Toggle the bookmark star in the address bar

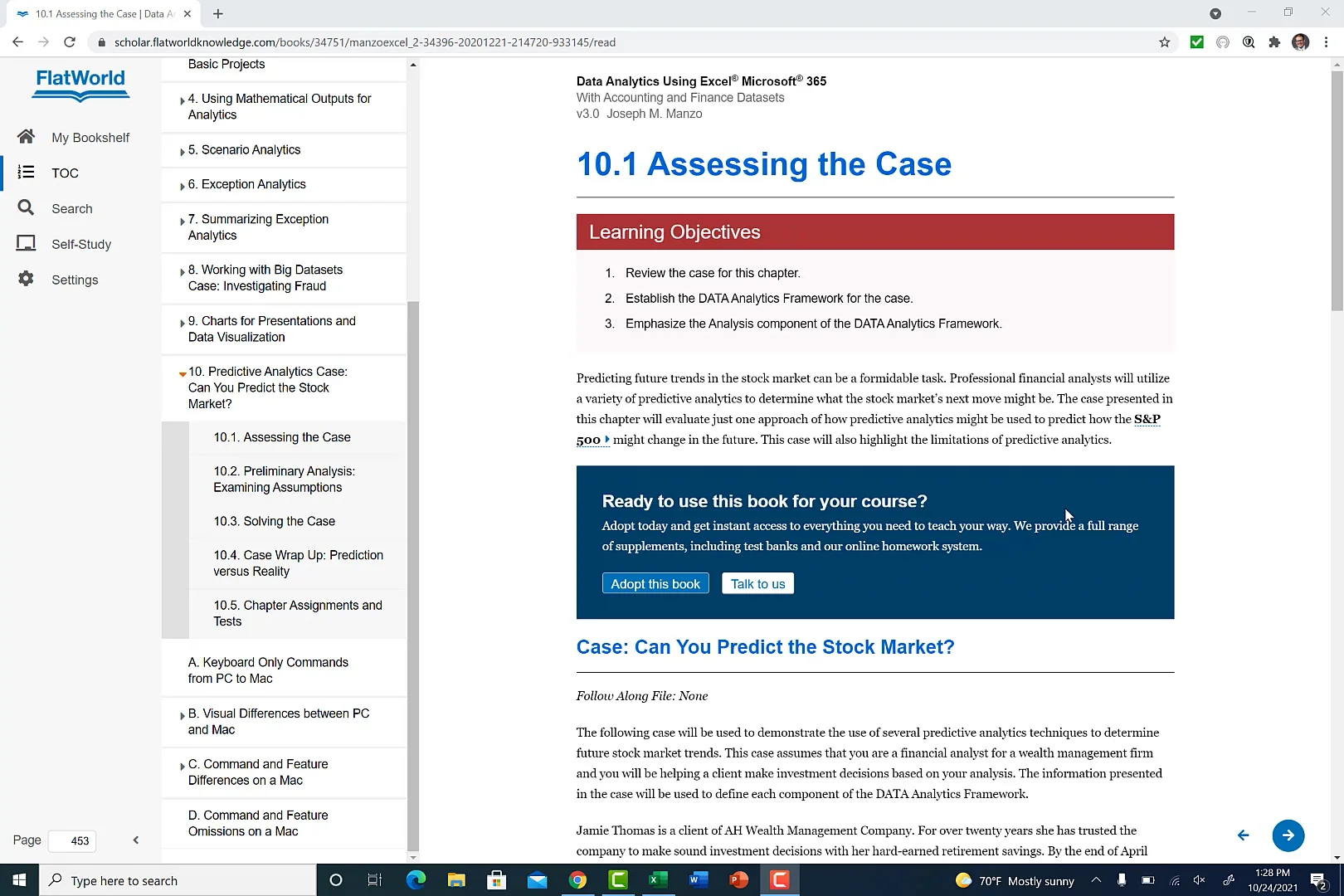(1165, 41)
